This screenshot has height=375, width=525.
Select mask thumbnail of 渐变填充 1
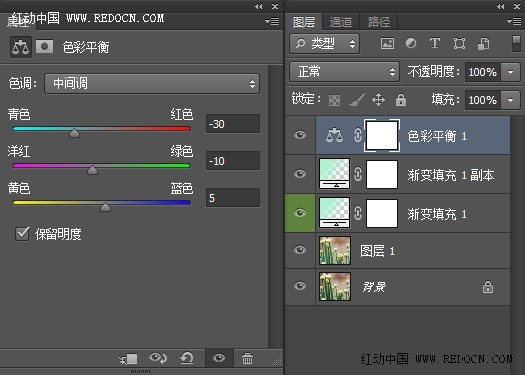[x=382, y=213]
